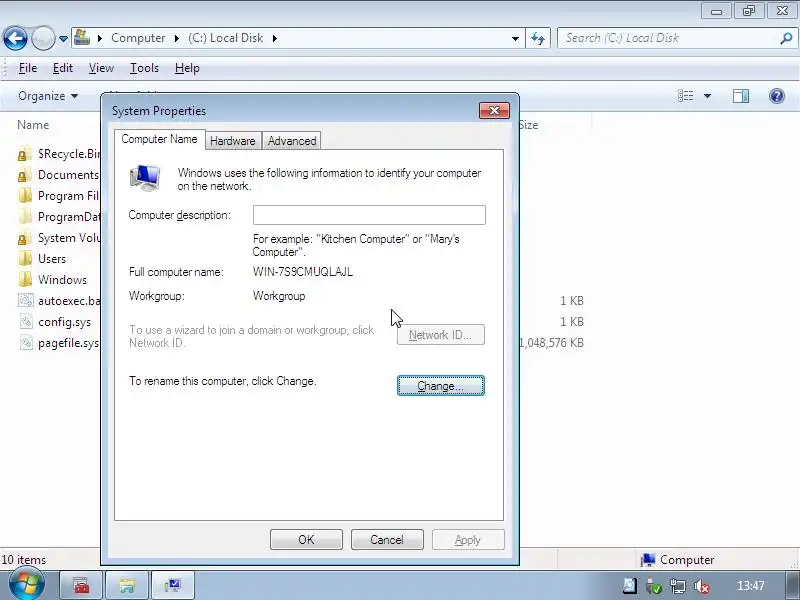Open the Organize dropdown
This screenshot has height=600, width=800.
48,96
